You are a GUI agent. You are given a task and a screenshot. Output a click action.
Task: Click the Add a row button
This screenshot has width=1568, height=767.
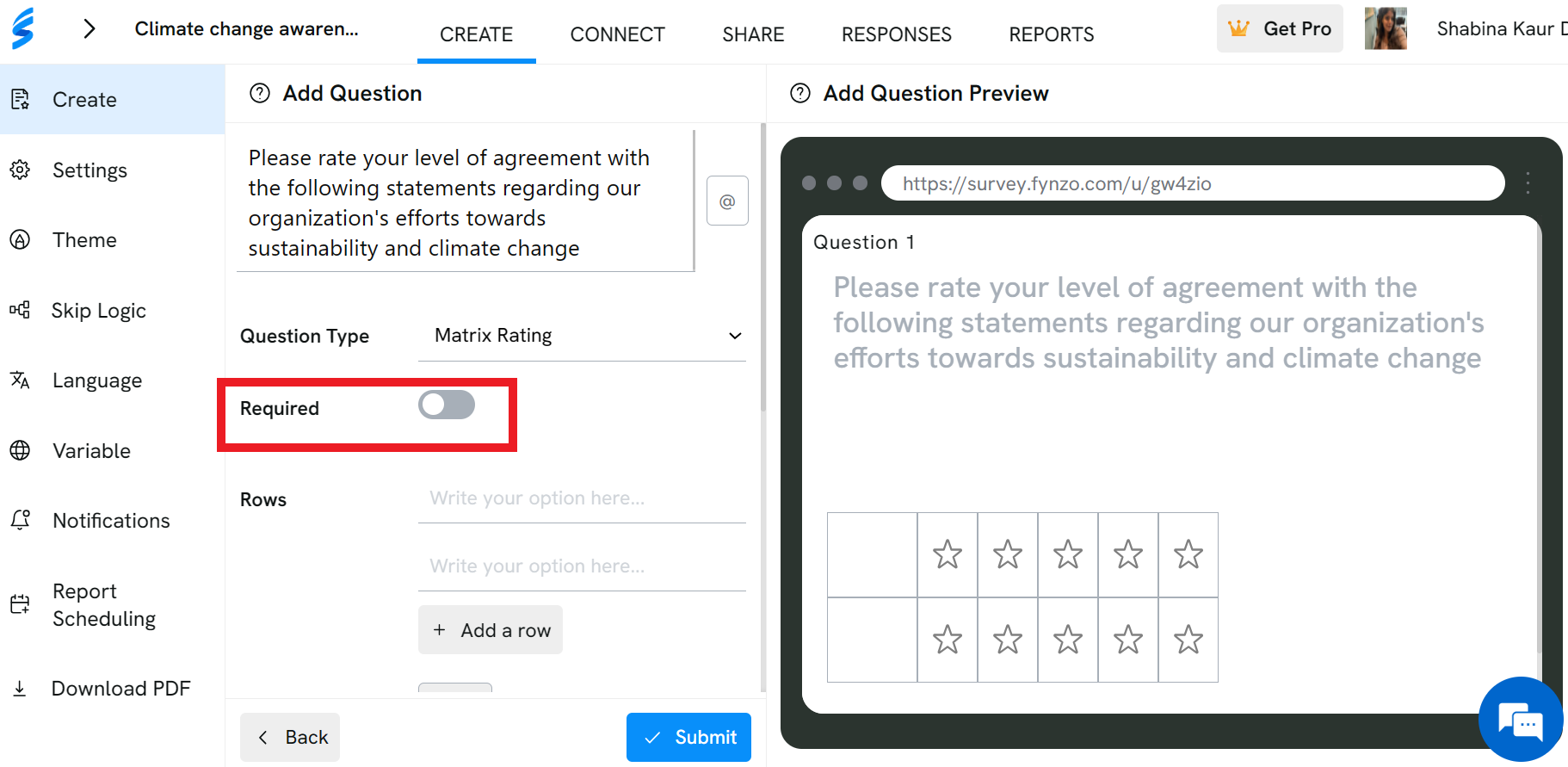coord(491,630)
